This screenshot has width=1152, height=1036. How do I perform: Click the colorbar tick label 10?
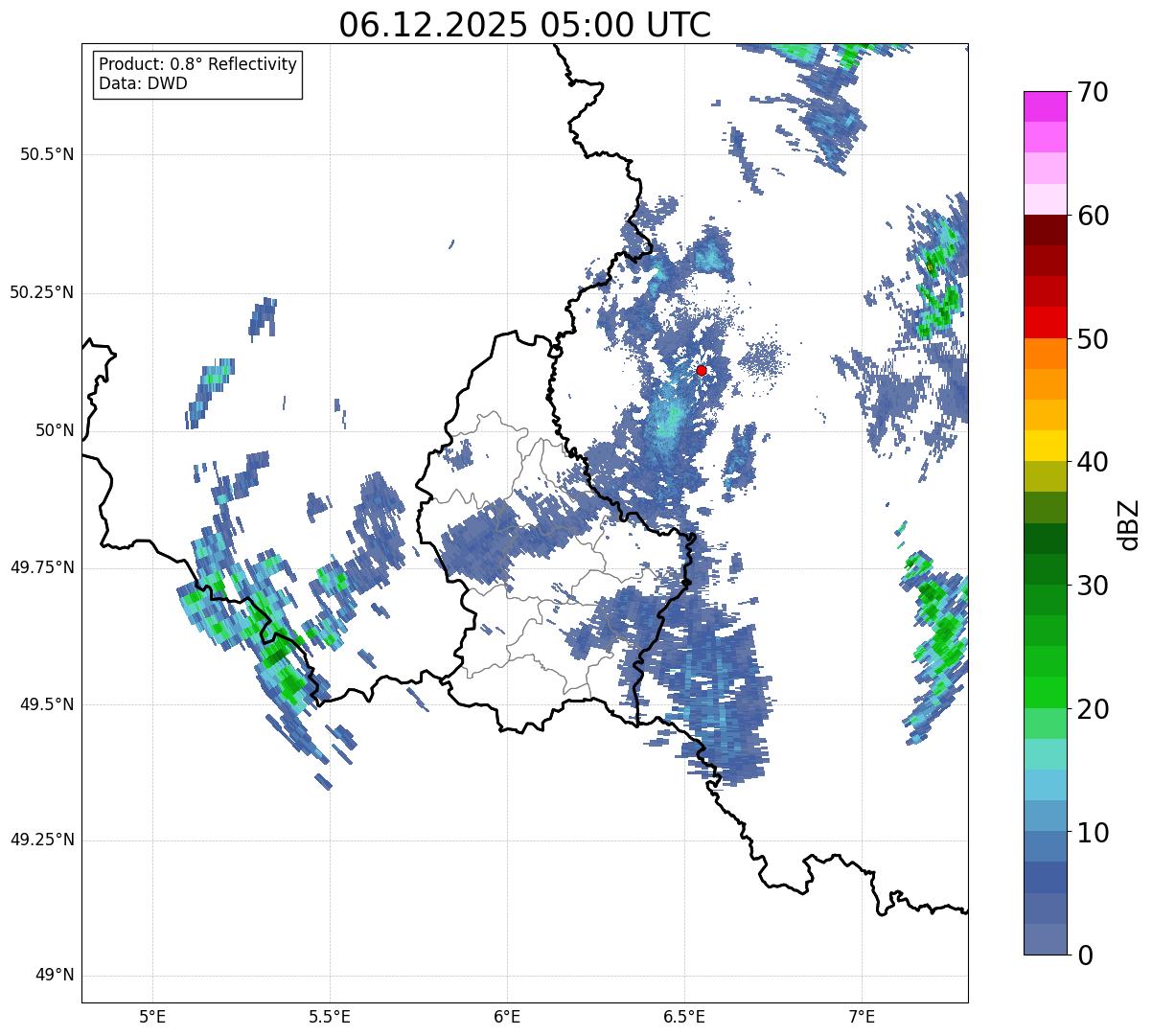click(1093, 832)
